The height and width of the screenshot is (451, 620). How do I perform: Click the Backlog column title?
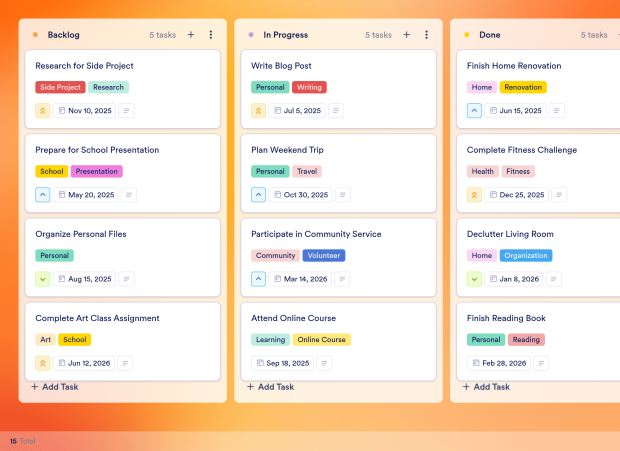pos(64,35)
